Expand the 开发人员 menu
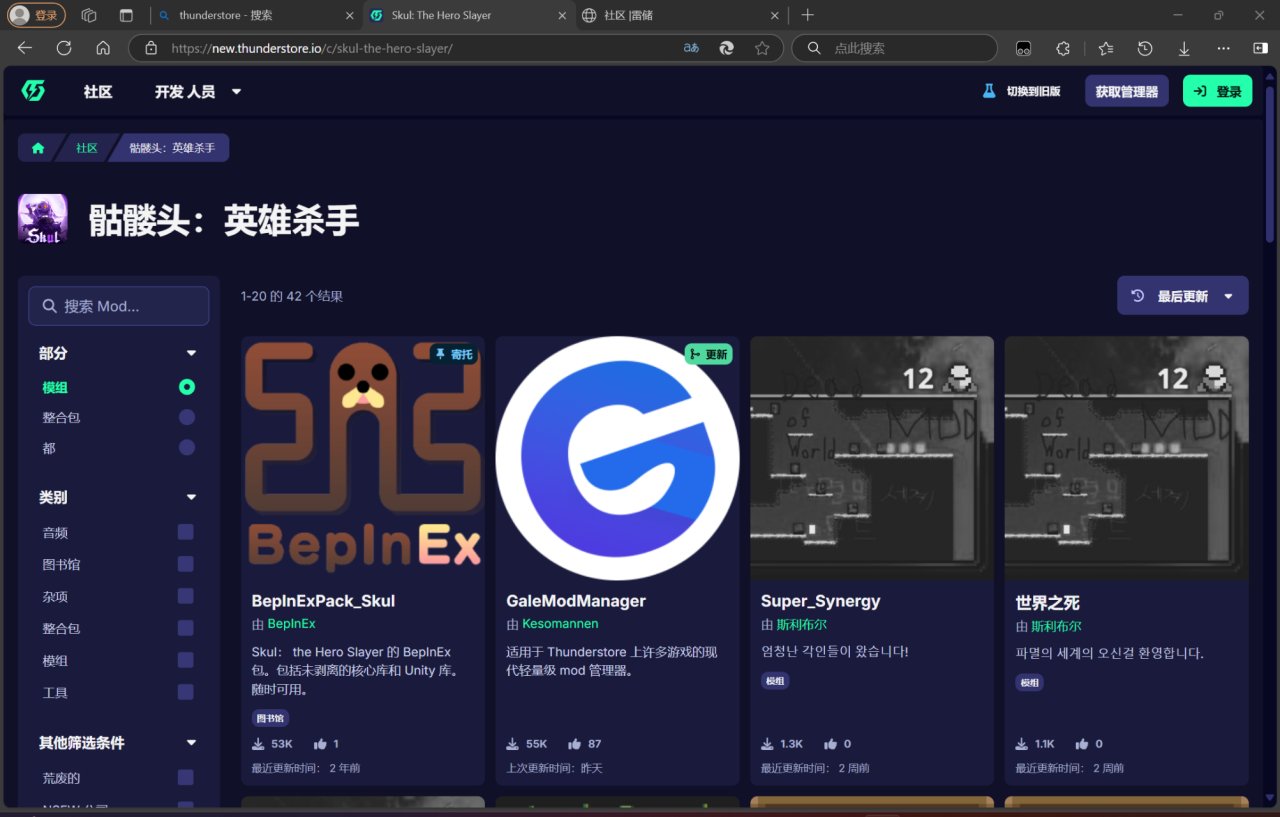Screen dimensions: 1280x817 tap(198, 91)
